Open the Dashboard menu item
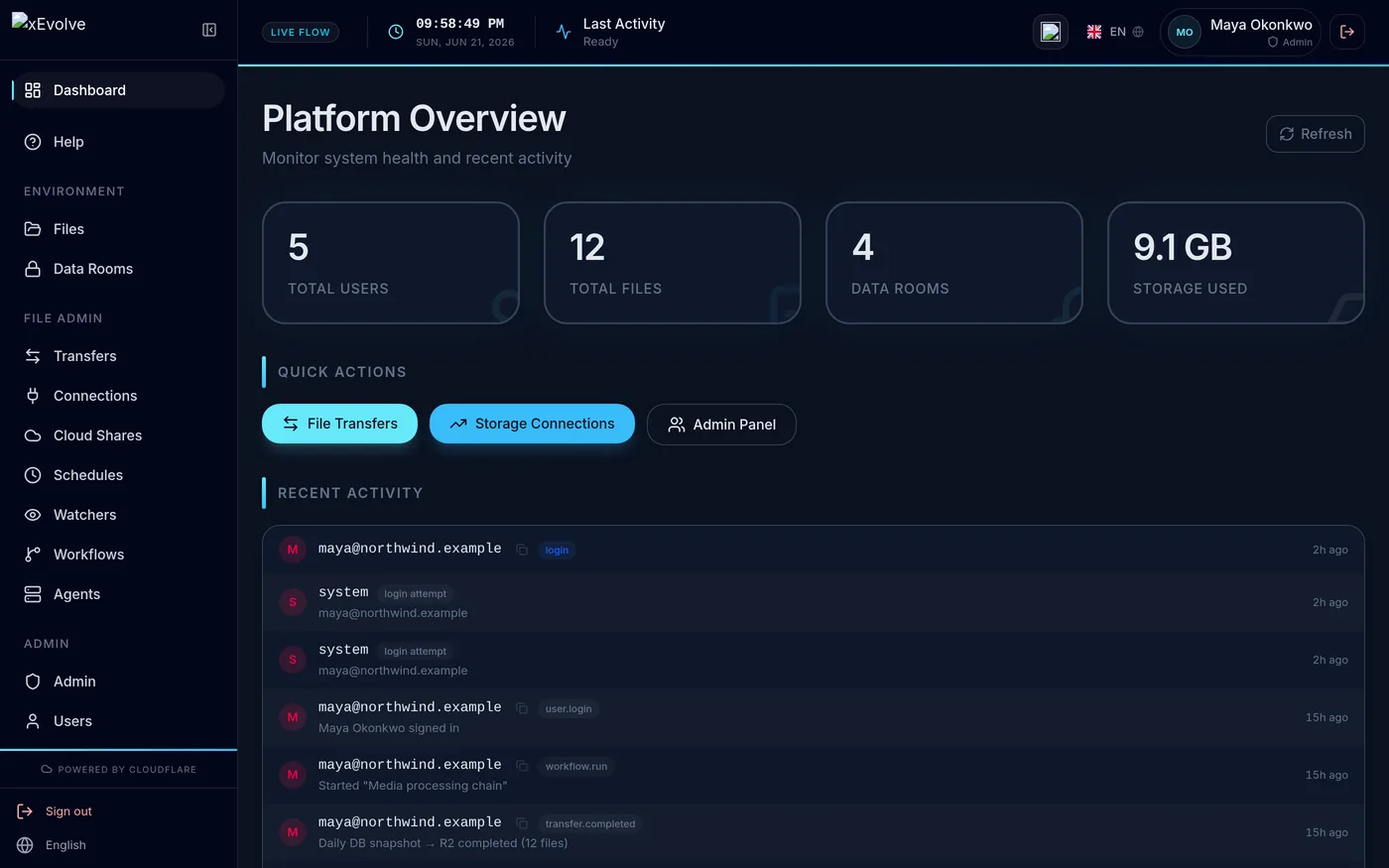The image size is (1389, 868). coord(119,90)
